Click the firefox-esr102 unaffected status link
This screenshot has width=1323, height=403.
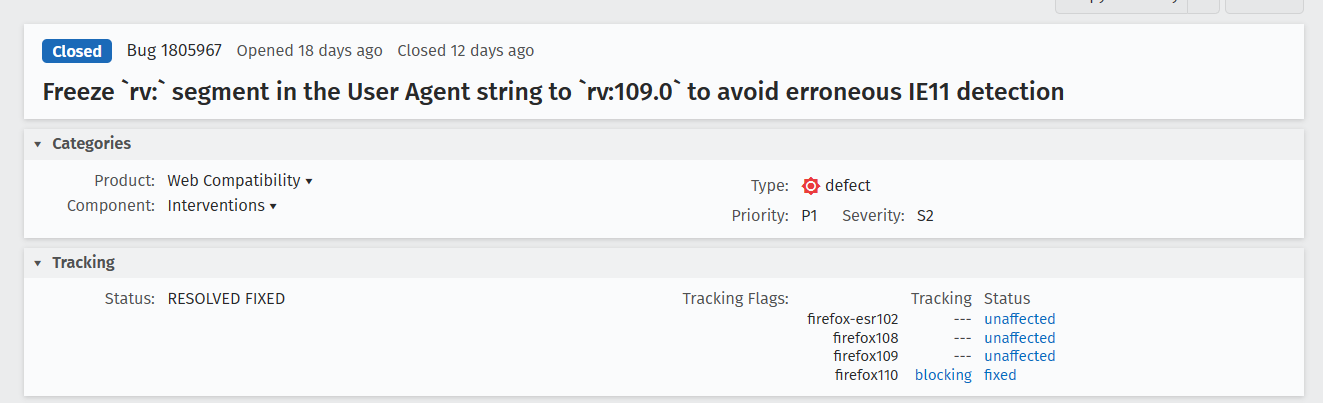pos(1019,320)
